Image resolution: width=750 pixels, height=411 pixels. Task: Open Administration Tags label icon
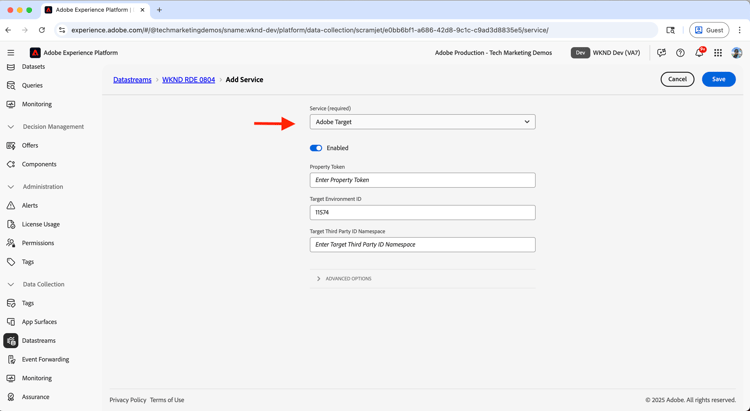tap(11, 262)
